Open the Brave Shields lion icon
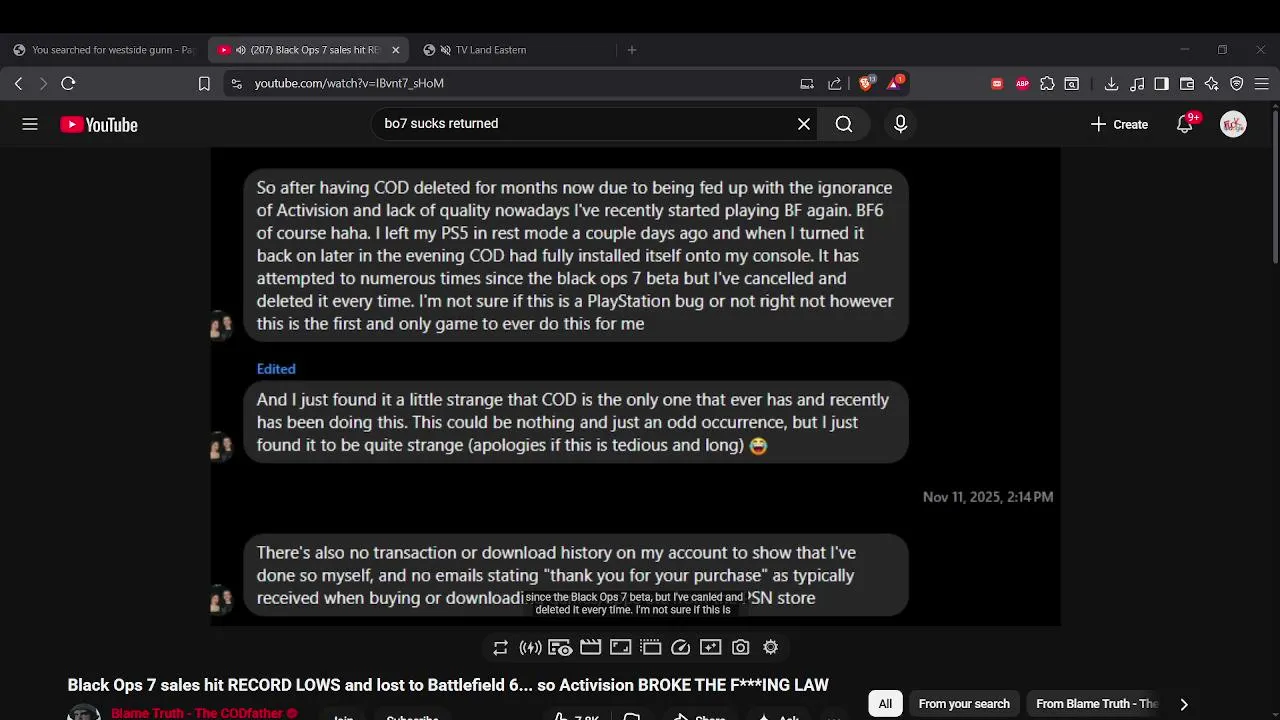This screenshot has height=720, width=1280. point(867,83)
